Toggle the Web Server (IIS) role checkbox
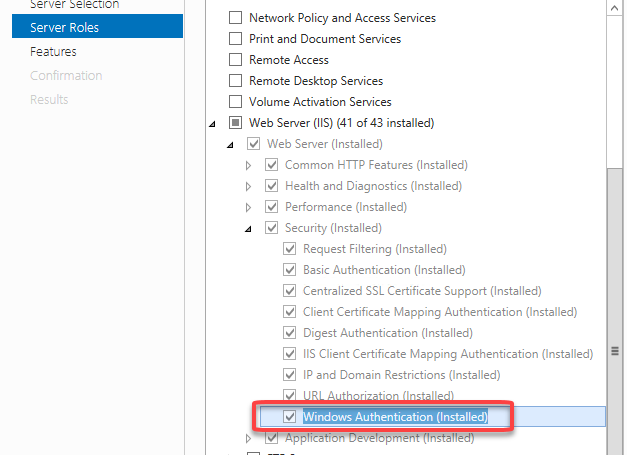The image size is (627, 455). pos(236,123)
